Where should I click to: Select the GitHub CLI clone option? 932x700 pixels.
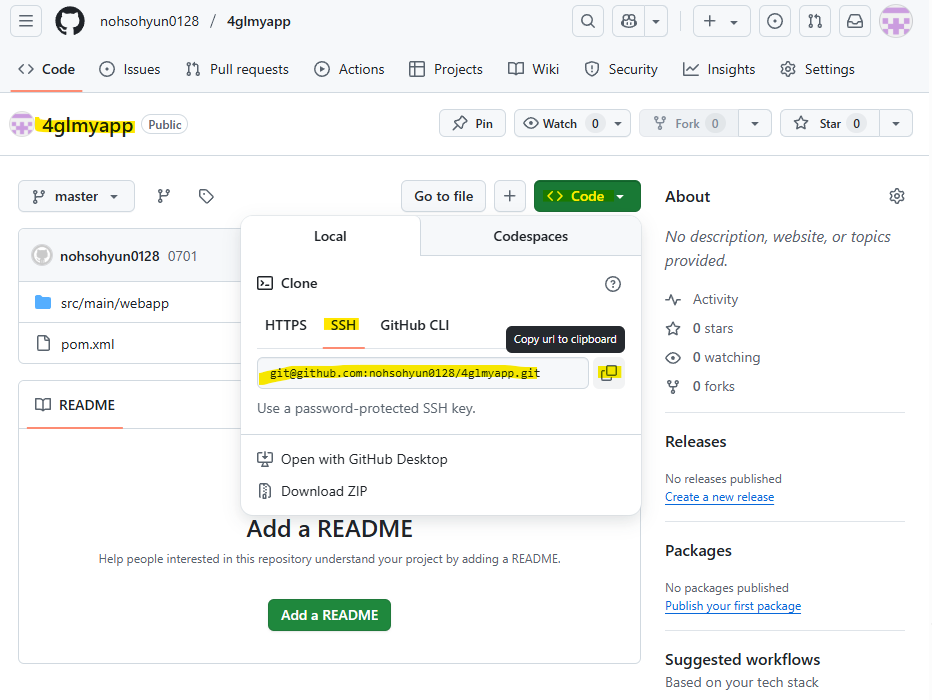click(415, 325)
